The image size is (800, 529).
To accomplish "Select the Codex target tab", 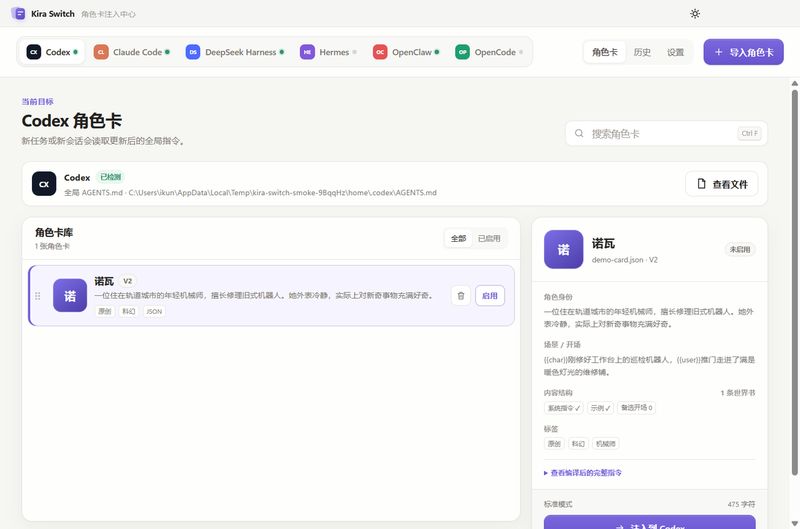I will (x=52, y=52).
